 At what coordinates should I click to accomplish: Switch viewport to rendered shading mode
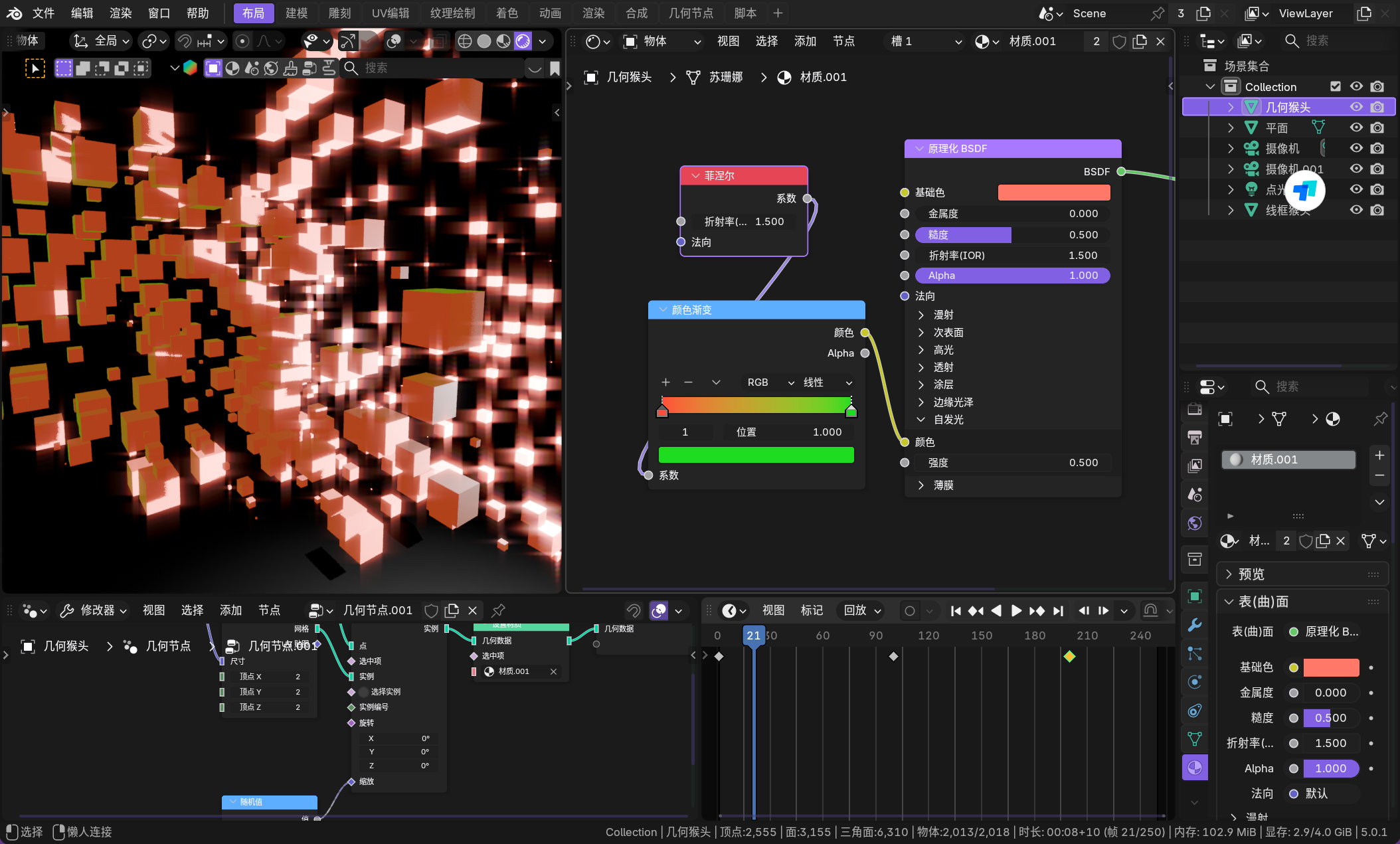[x=523, y=41]
